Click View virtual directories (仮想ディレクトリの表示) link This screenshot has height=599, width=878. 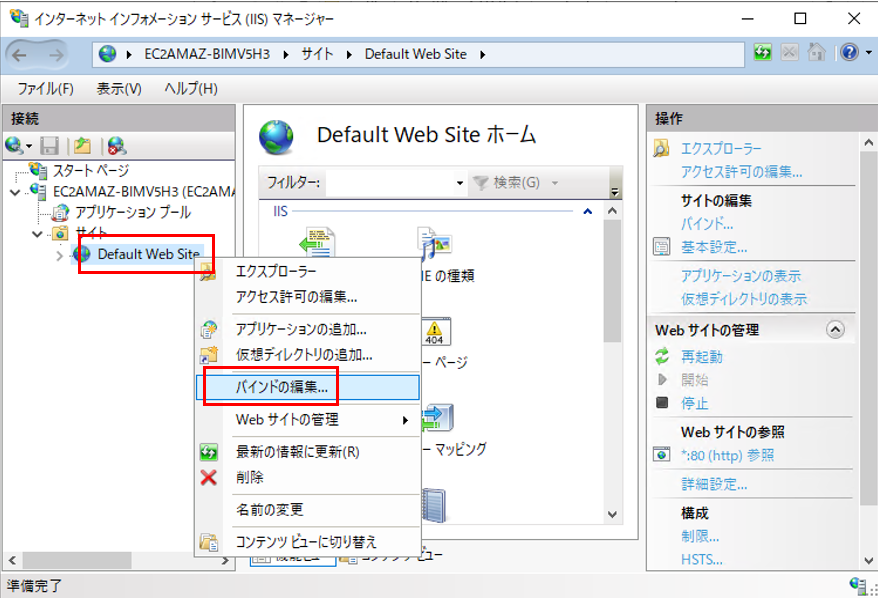744,299
